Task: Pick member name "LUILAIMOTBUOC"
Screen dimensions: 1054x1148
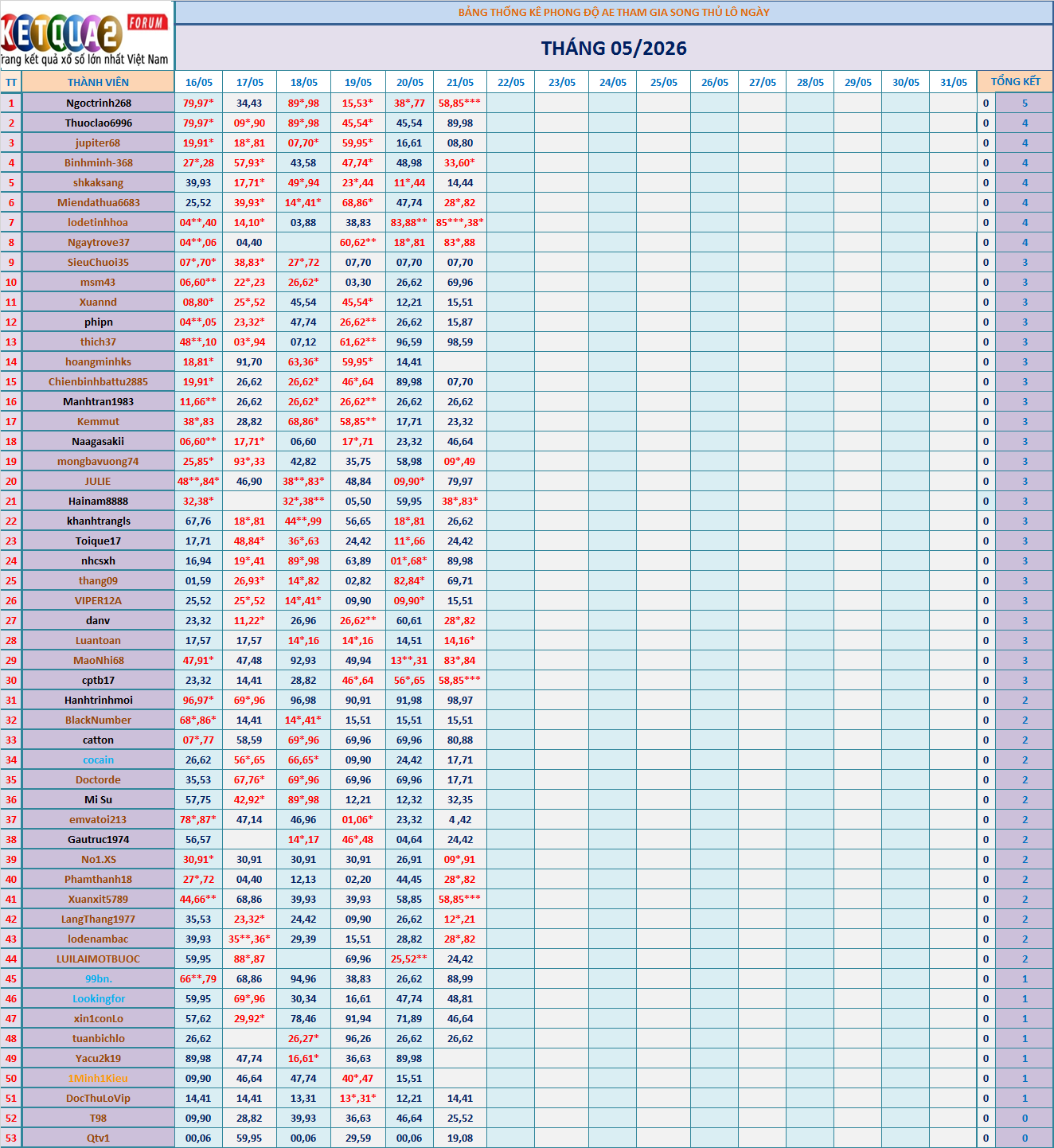Action: tap(98, 959)
